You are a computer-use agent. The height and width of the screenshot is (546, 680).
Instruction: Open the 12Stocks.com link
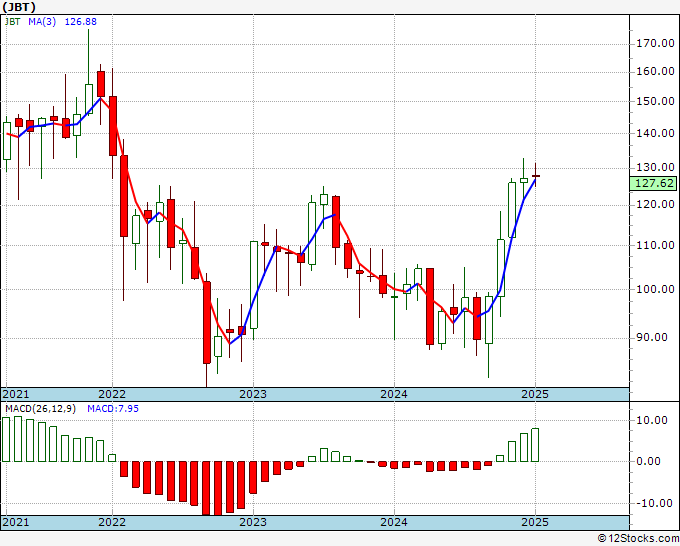pos(638,539)
